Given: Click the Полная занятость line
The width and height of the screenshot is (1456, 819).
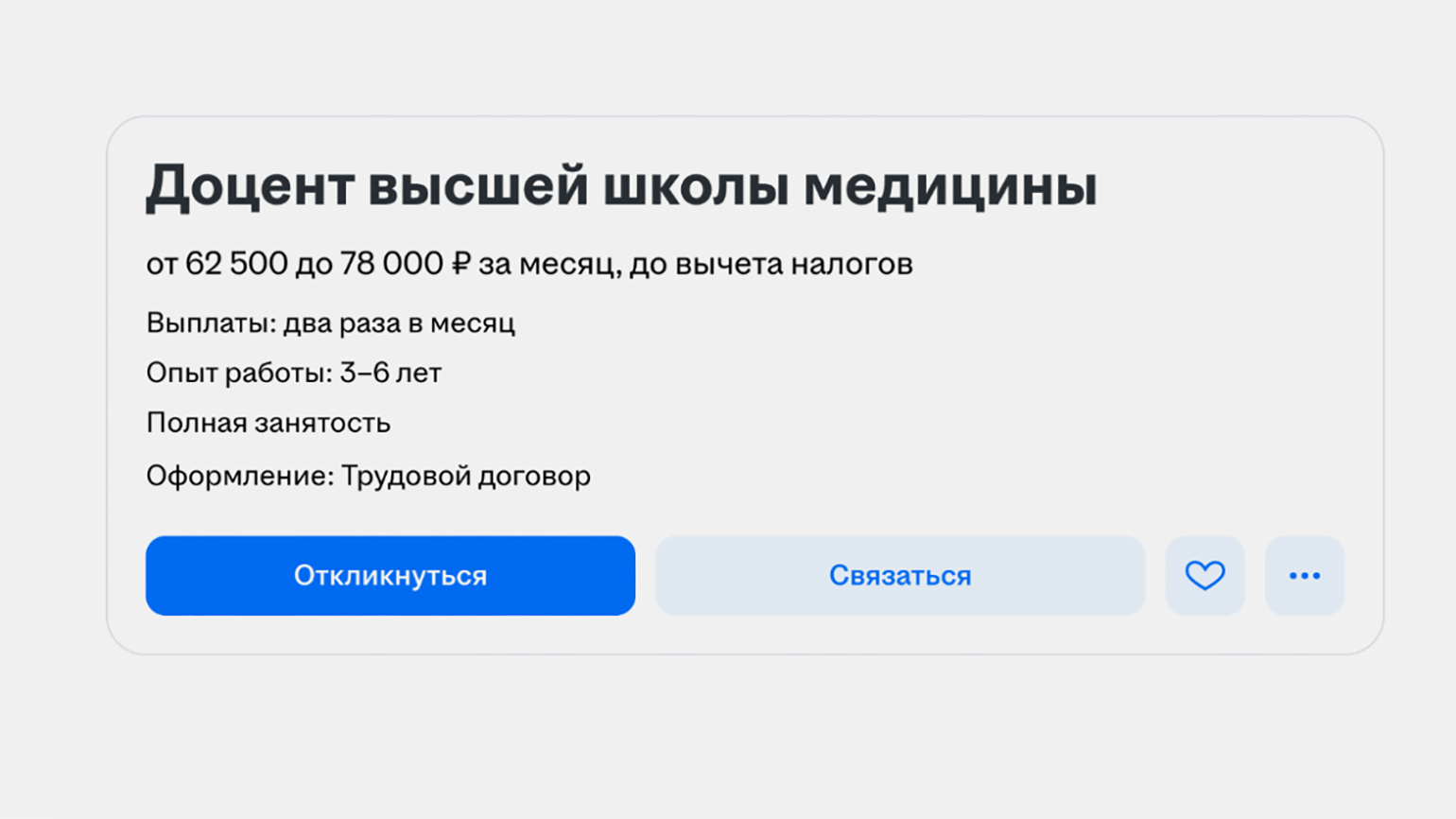Looking at the screenshot, I should click(x=268, y=423).
